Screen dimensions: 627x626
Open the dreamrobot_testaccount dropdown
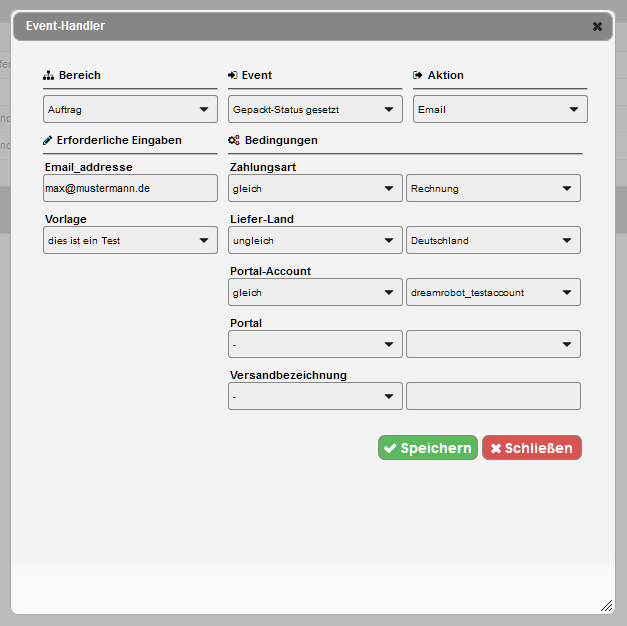coord(493,292)
